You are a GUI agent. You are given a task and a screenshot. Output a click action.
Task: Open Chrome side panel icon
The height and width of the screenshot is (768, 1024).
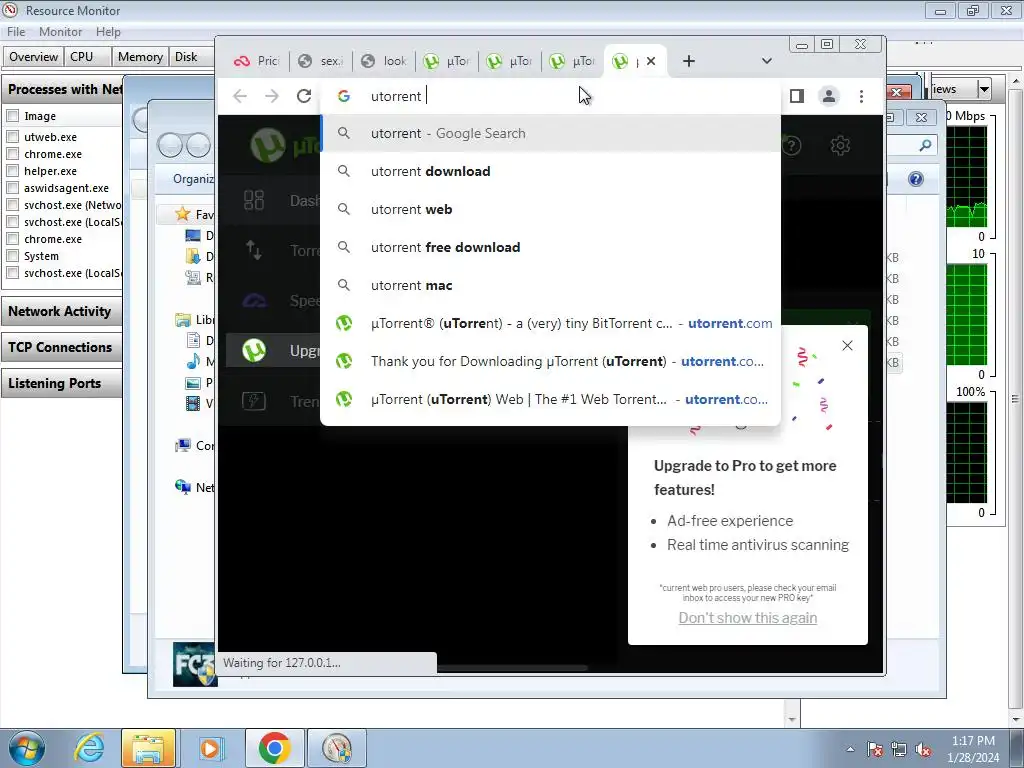[797, 96]
